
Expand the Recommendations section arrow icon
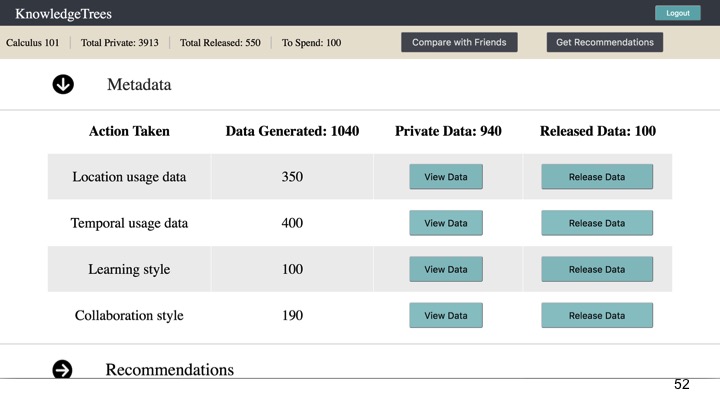coord(62,370)
